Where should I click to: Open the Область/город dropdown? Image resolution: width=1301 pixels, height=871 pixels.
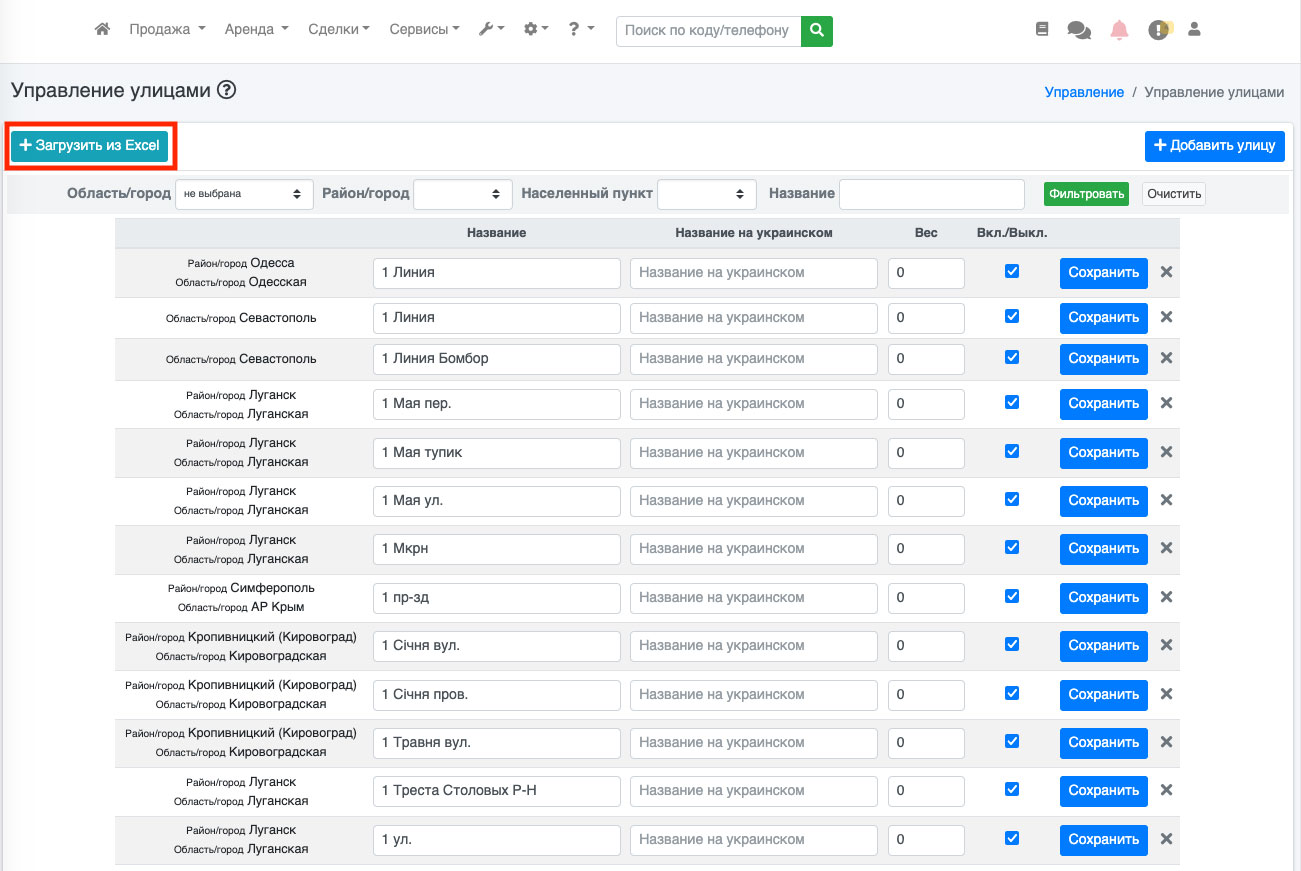point(244,194)
